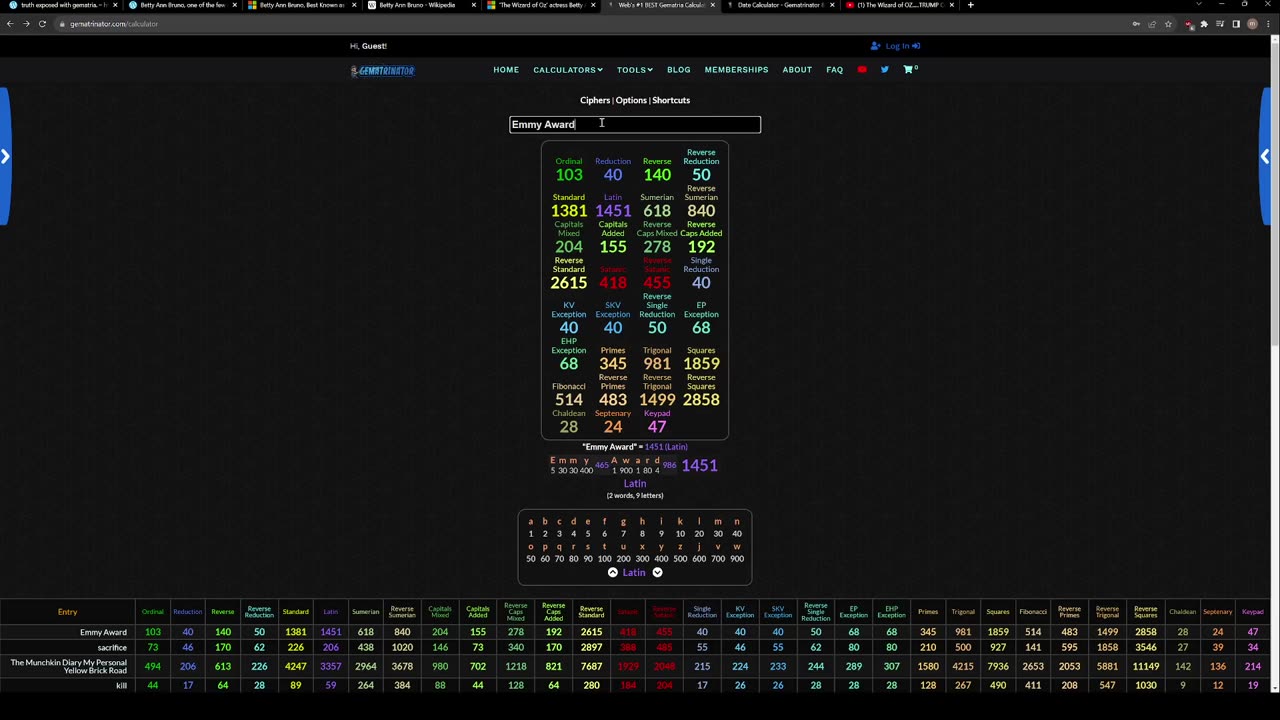This screenshot has width=1280, height=720.
Task: Click the down arrow beside the Latin cipher label
Action: click(657, 573)
